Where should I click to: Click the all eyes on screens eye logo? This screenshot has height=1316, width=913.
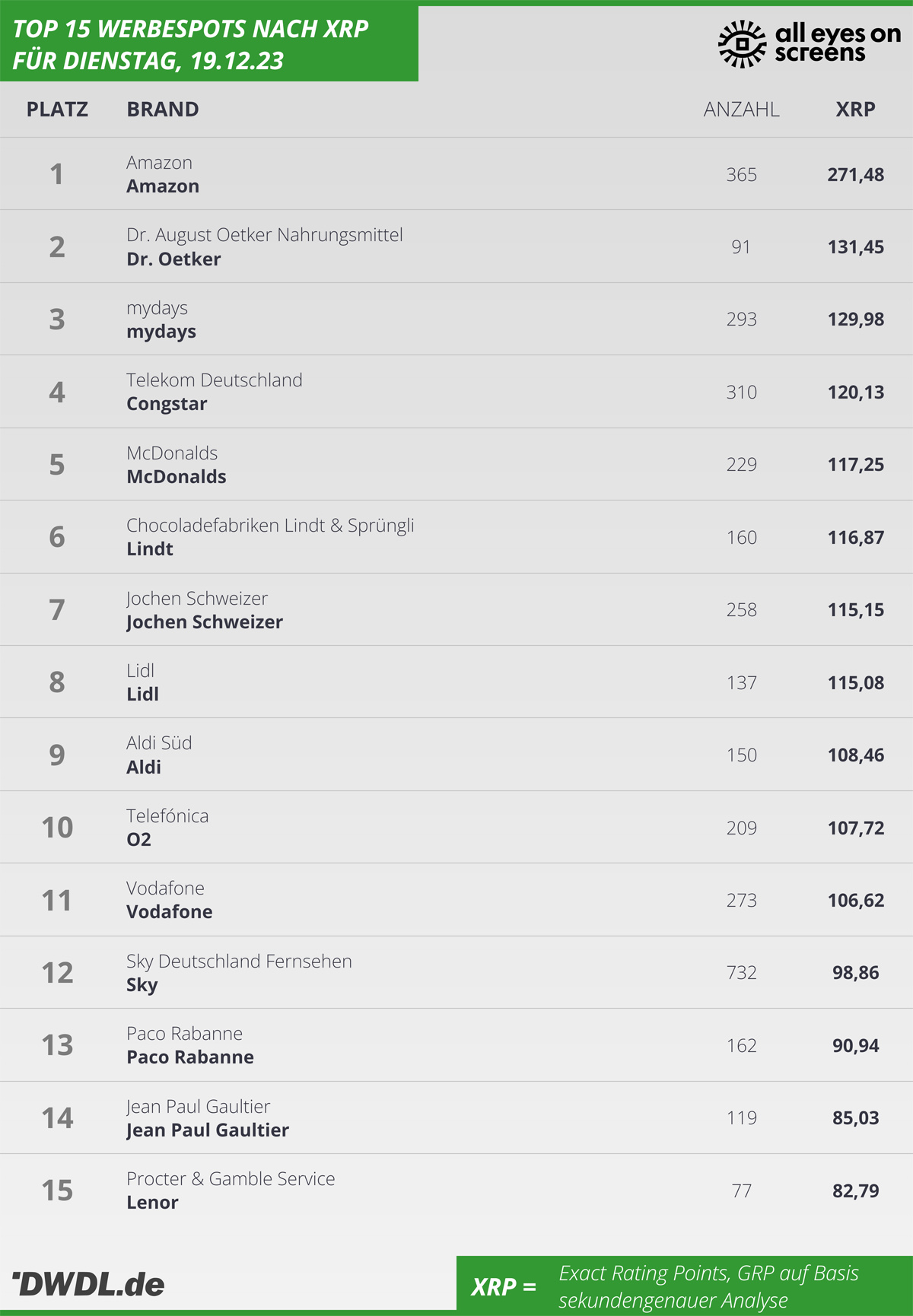[742, 44]
